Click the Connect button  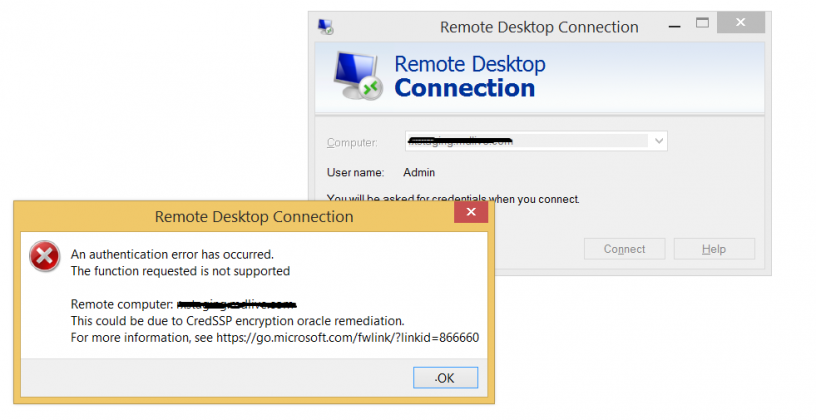pyautogui.click(x=624, y=249)
